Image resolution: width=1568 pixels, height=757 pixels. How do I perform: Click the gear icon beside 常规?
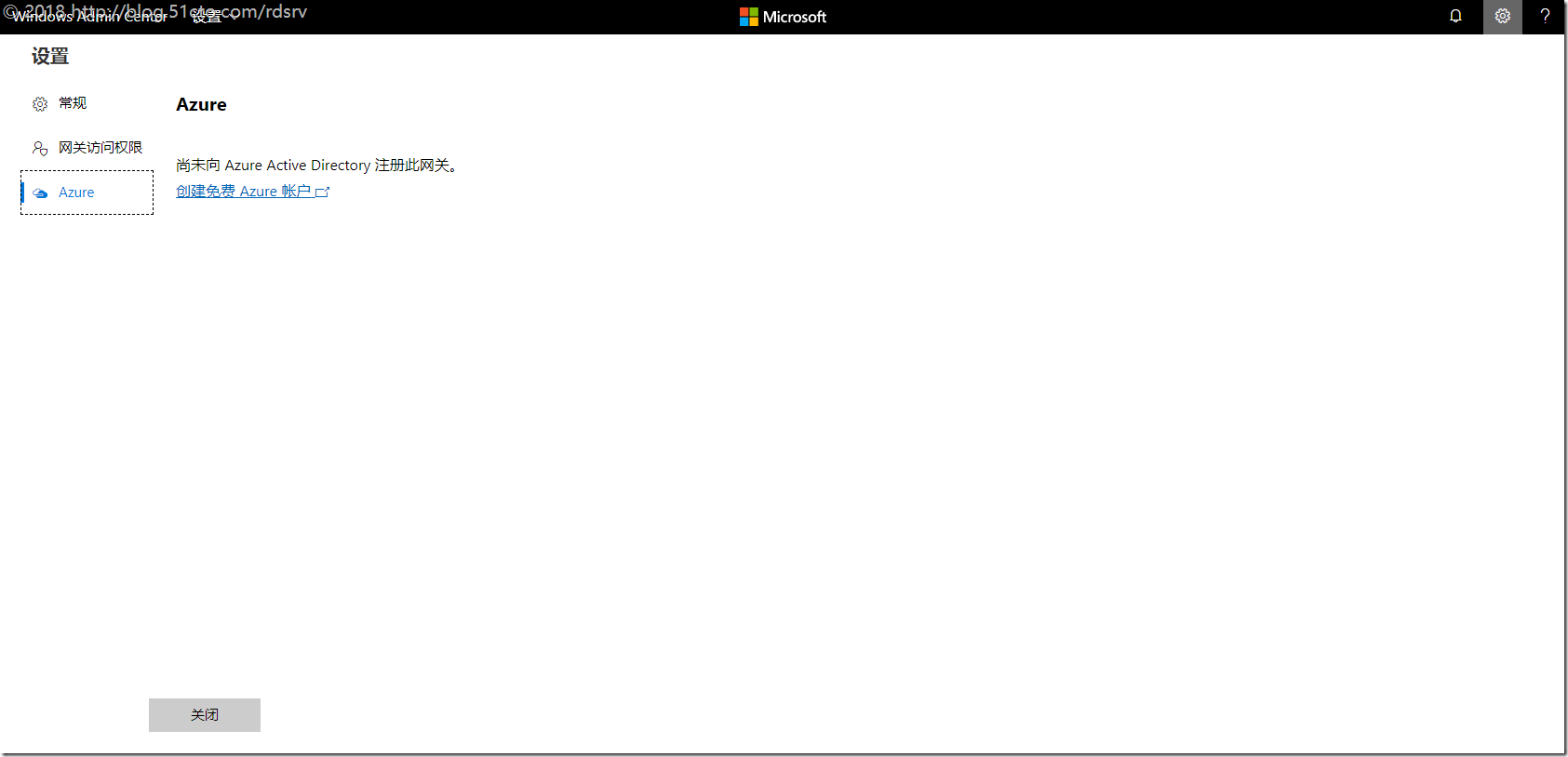(40, 104)
